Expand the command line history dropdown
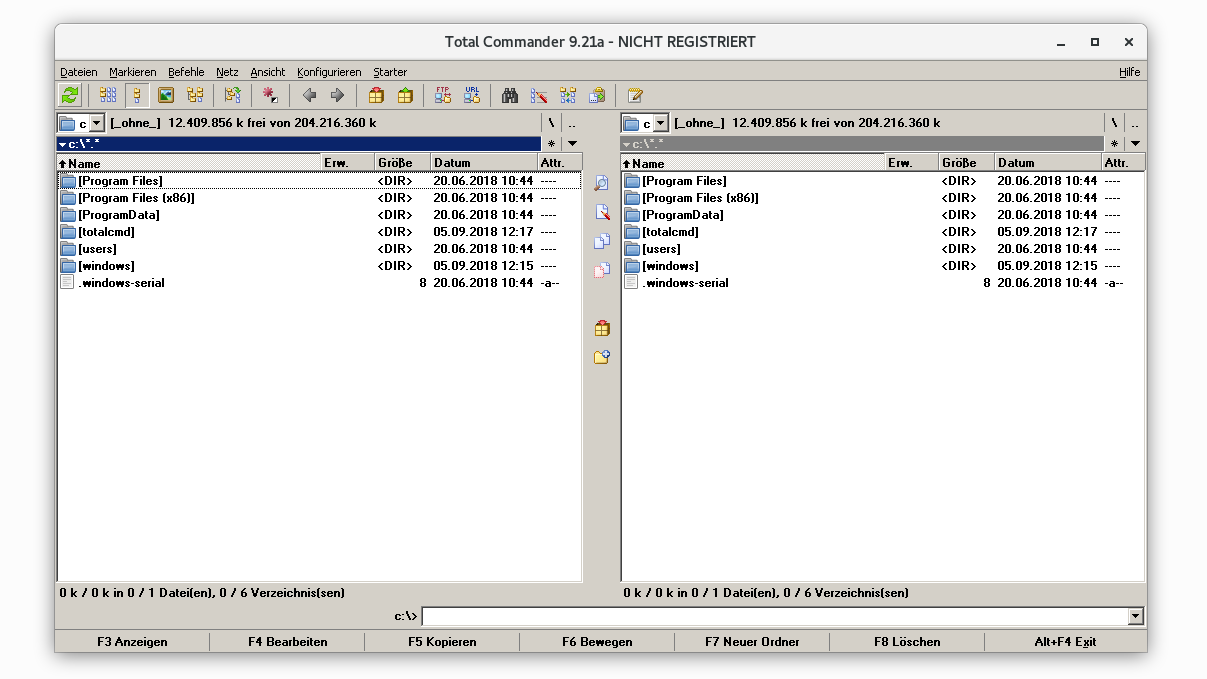The height and width of the screenshot is (679, 1207). [x=1135, y=617]
